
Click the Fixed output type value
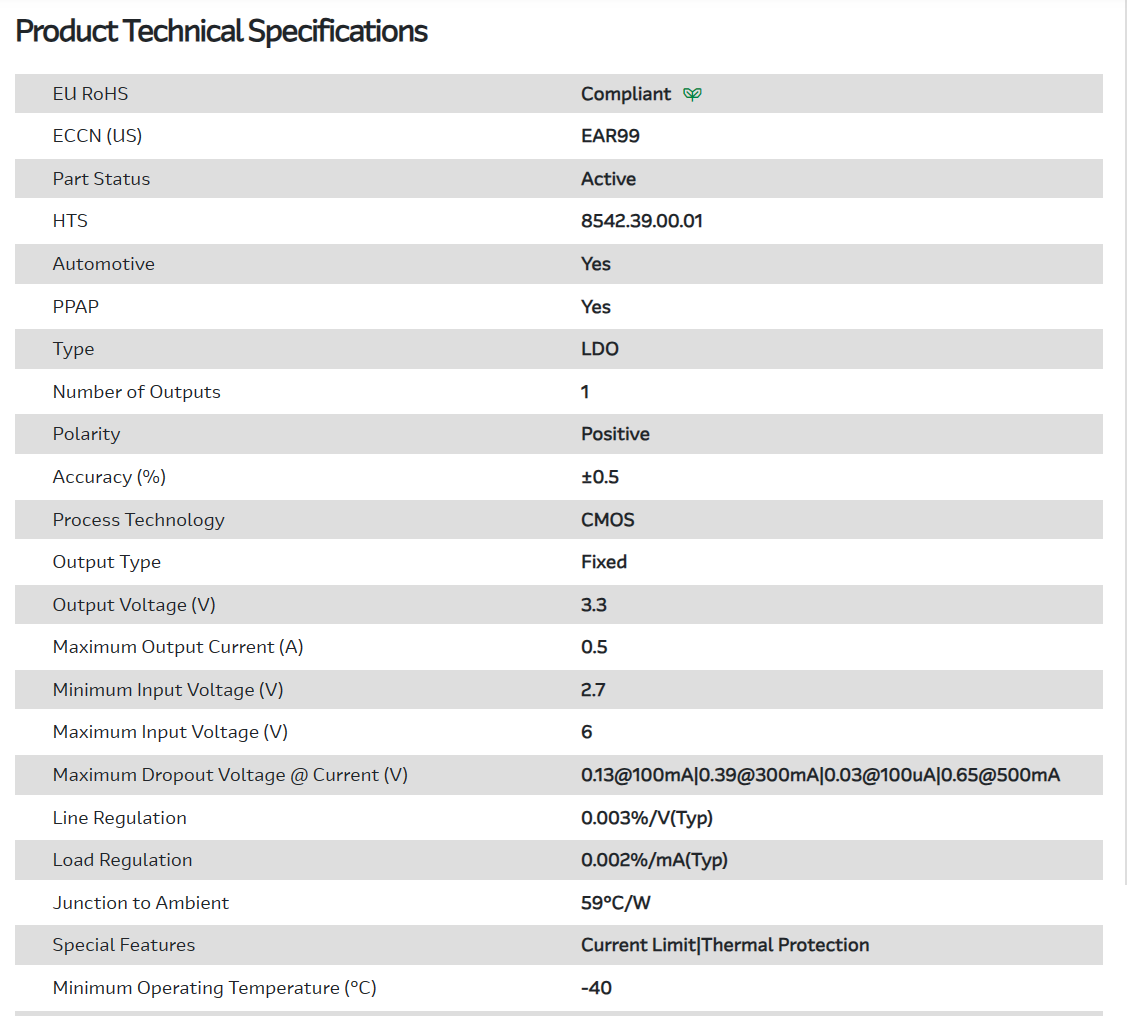(x=604, y=562)
